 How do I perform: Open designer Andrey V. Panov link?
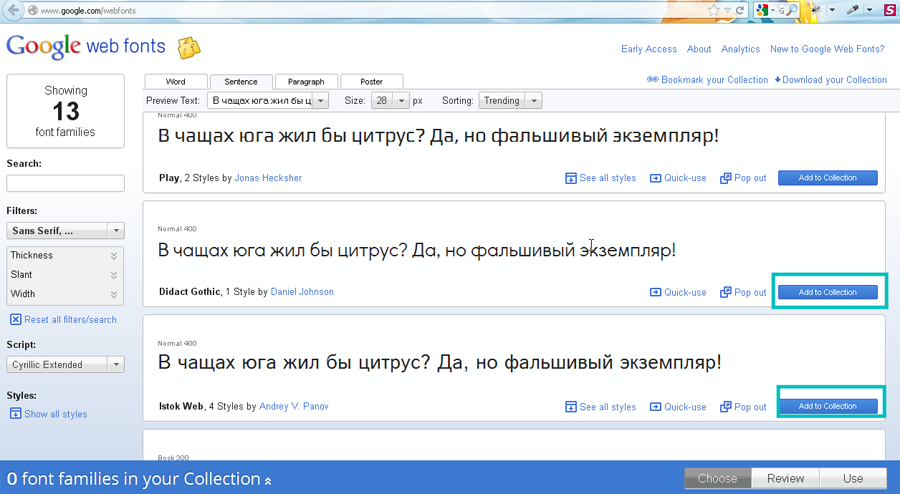(294, 406)
